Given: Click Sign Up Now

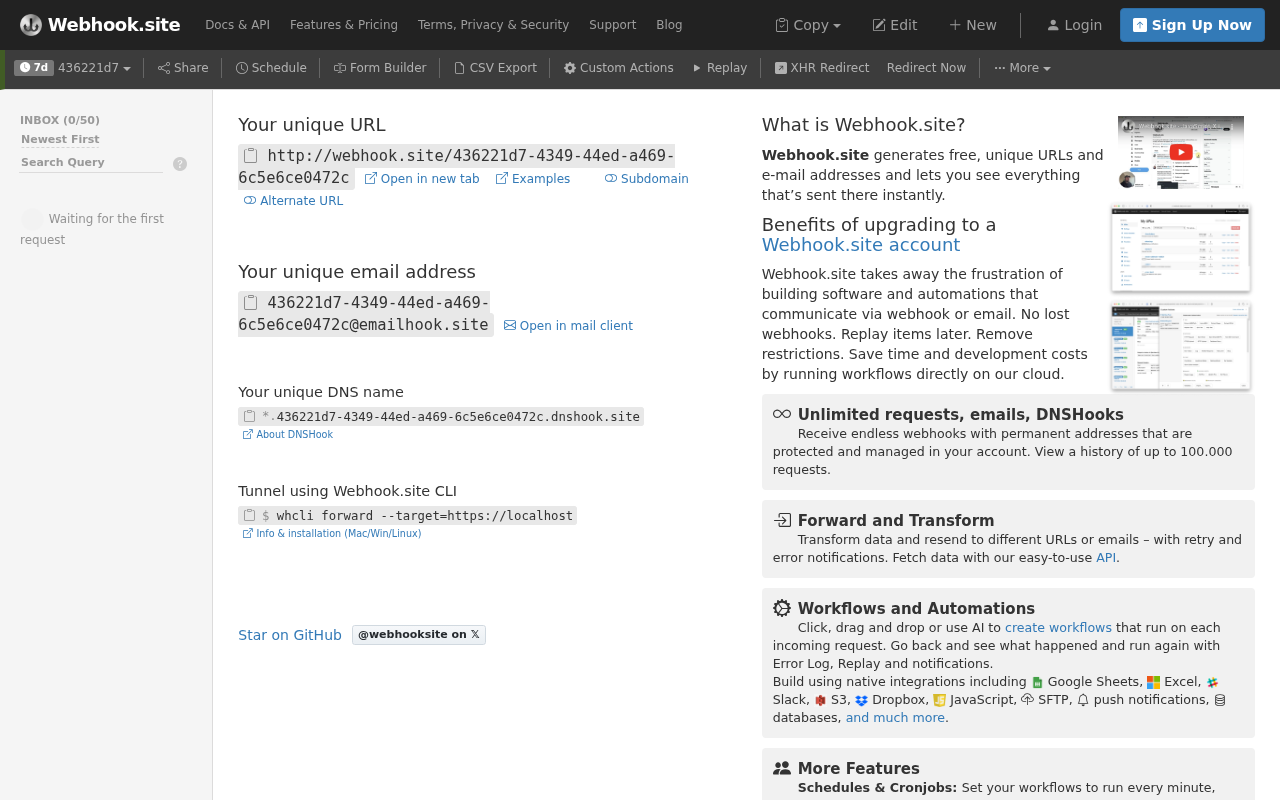Looking at the screenshot, I should click(x=1192, y=25).
